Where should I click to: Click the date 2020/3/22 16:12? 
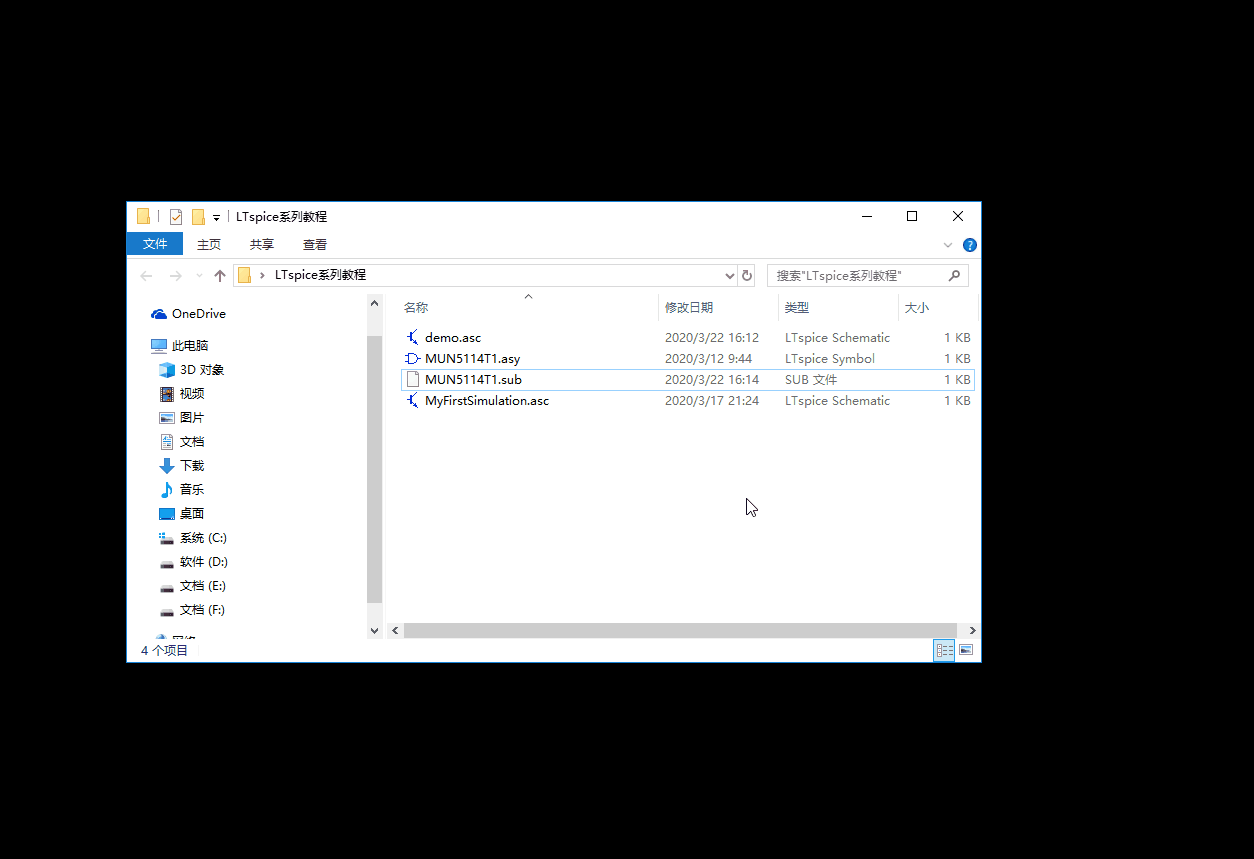click(712, 338)
